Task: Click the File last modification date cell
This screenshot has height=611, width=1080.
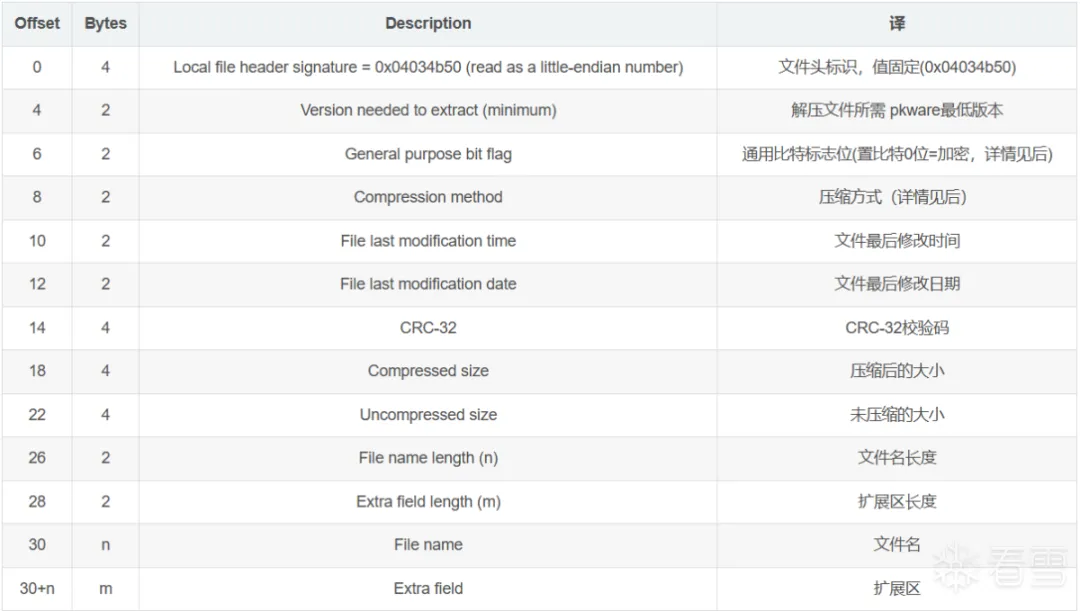Action: [x=428, y=284]
